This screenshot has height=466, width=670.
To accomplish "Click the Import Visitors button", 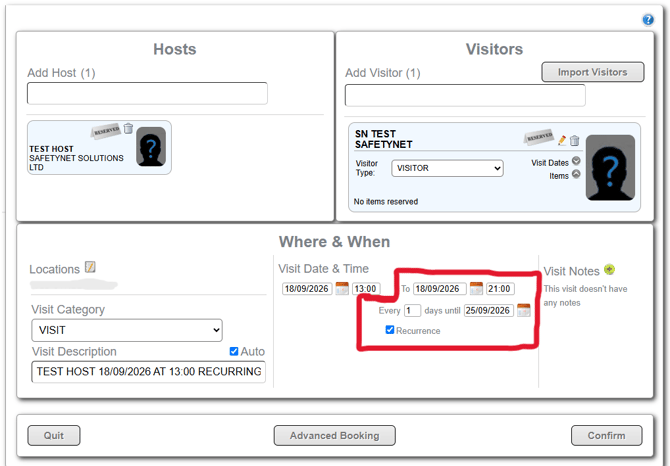I will pyautogui.click(x=593, y=72).
